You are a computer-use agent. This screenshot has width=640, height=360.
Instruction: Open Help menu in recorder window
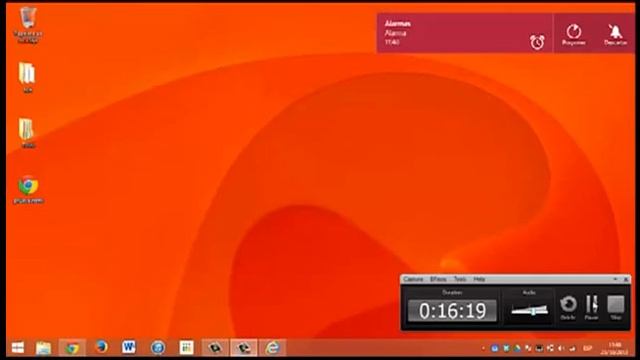click(479, 279)
